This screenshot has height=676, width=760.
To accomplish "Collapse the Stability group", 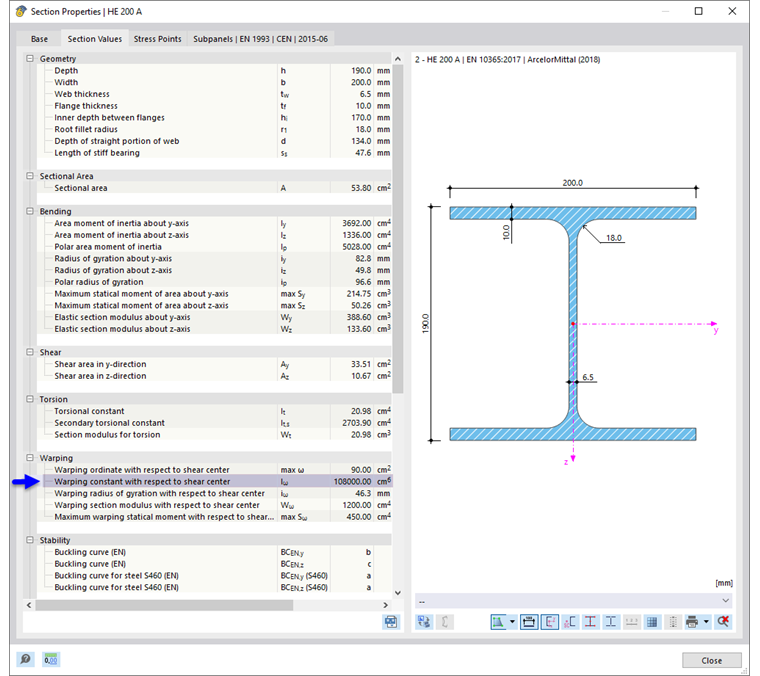I will pyautogui.click(x=30, y=540).
